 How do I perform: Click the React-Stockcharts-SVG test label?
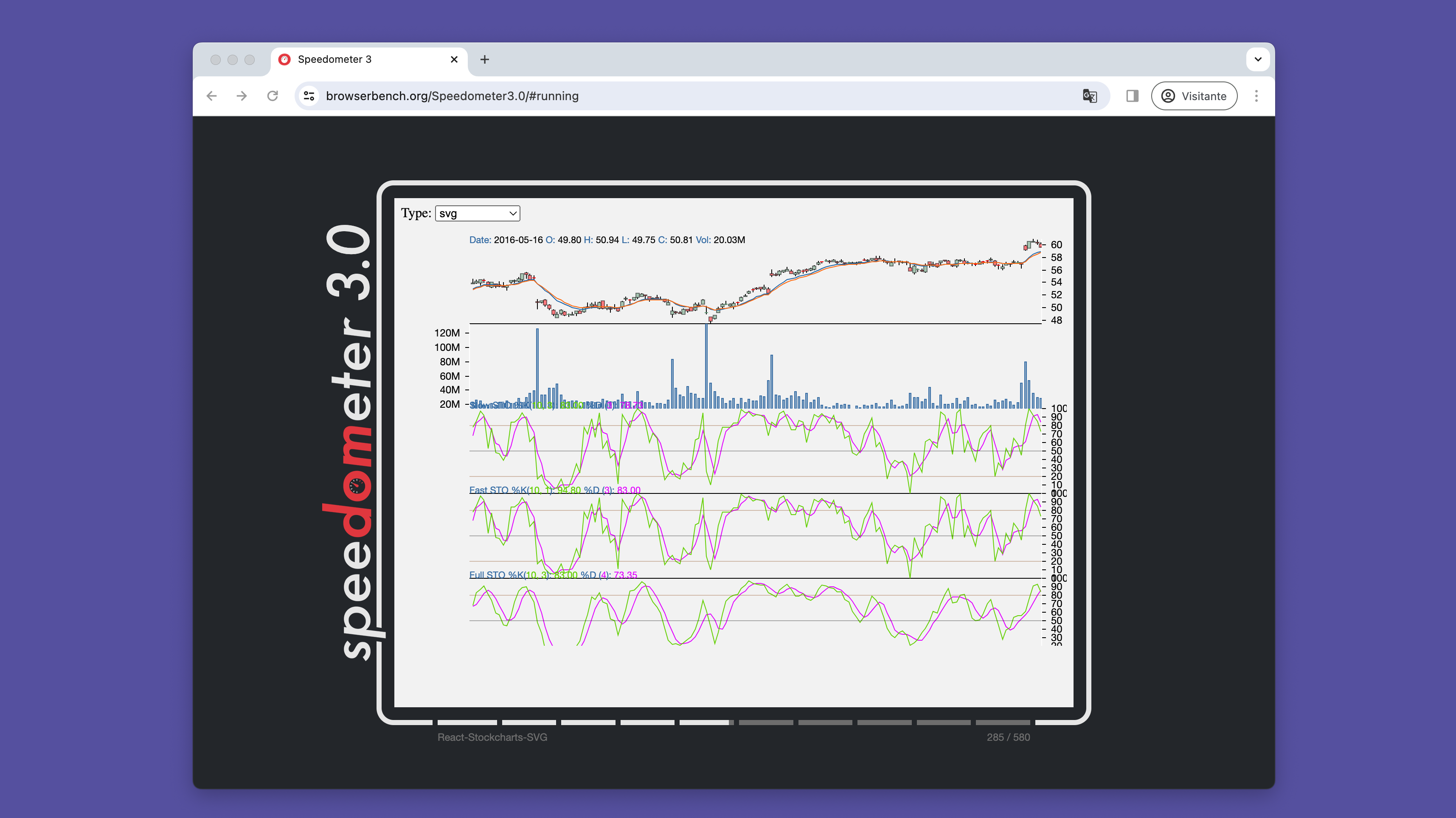[492, 737]
